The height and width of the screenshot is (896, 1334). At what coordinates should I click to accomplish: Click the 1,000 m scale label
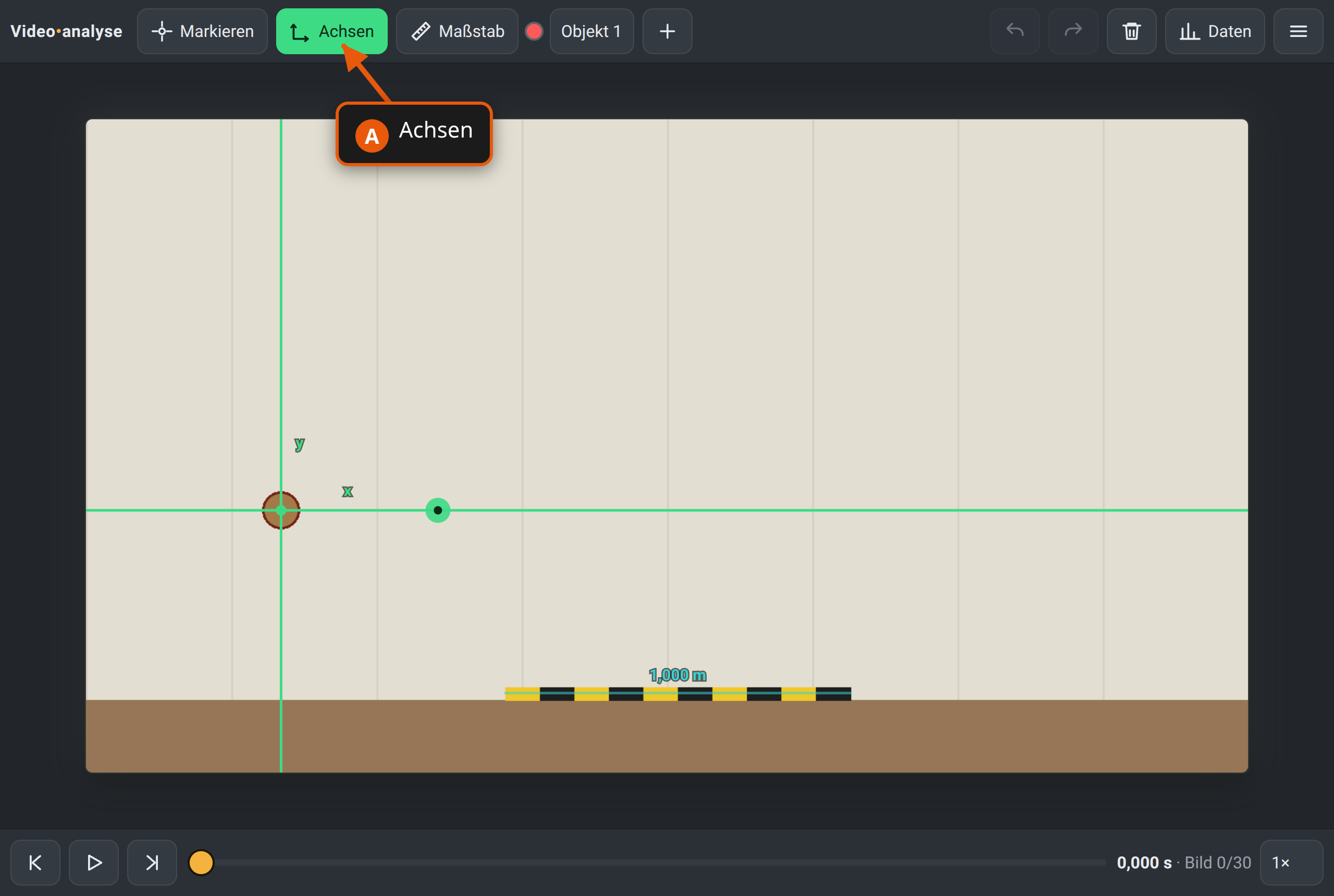(677, 676)
